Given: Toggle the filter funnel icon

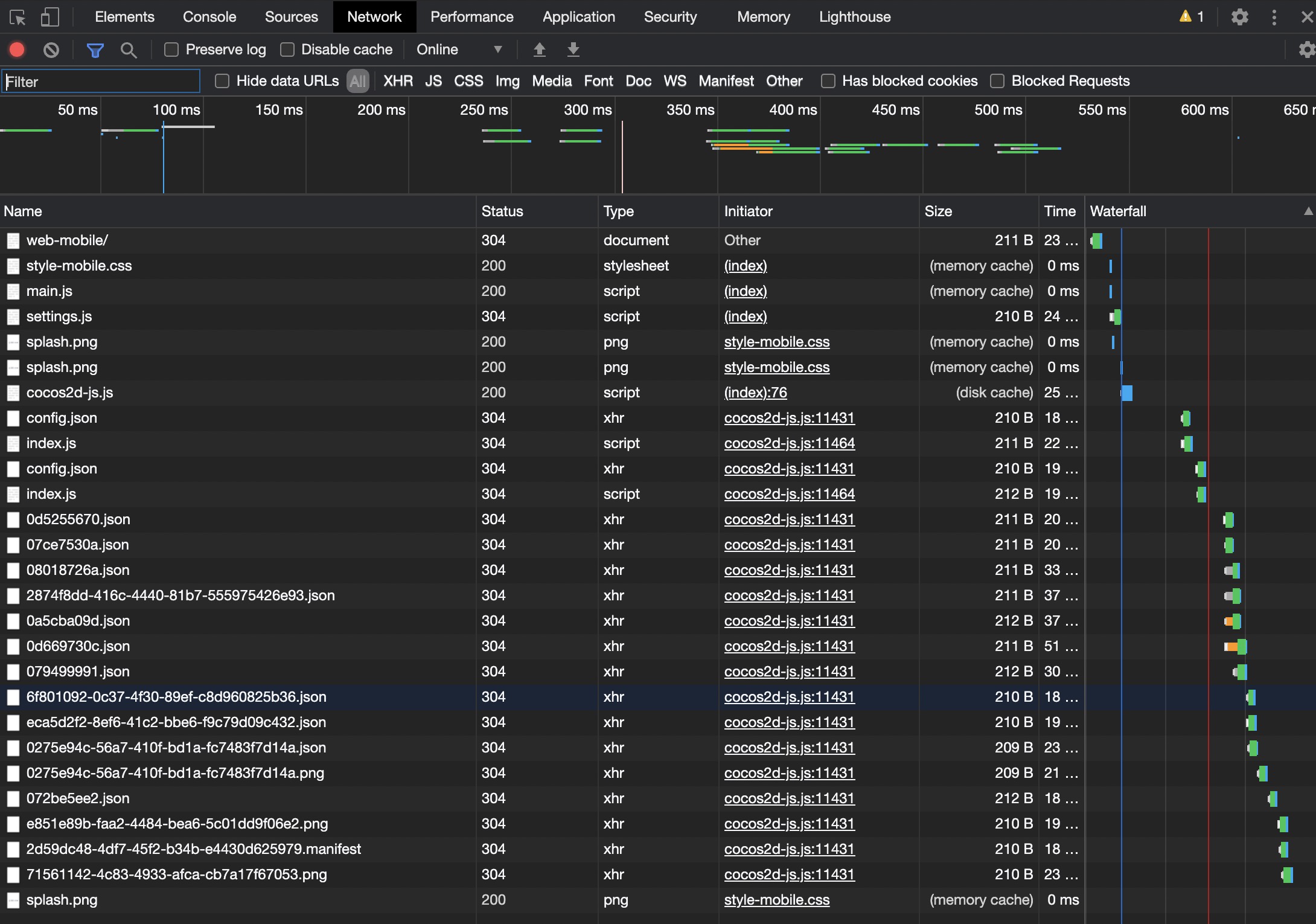Looking at the screenshot, I should pyautogui.click(x=95, y=50).
